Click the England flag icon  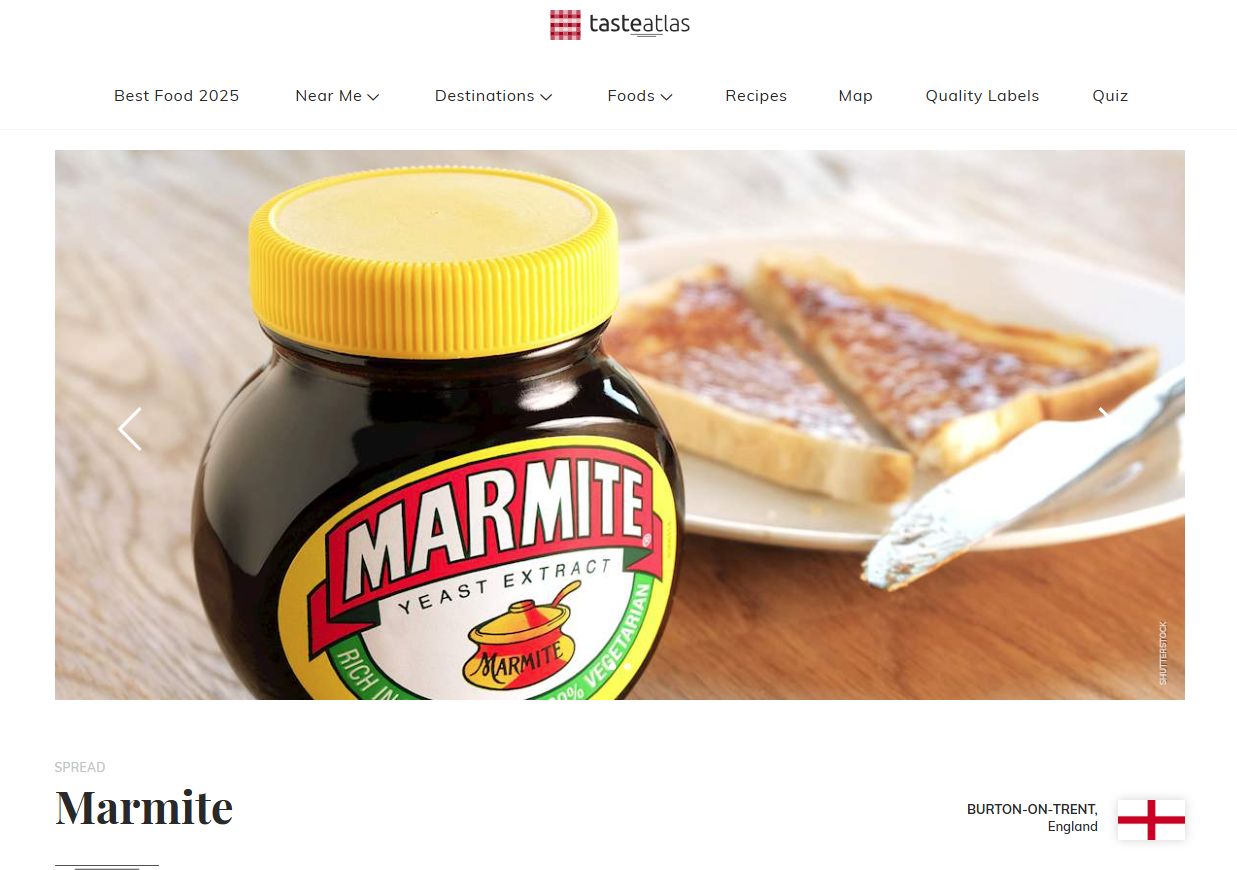pyautogui.click(x=1151, y=820)
